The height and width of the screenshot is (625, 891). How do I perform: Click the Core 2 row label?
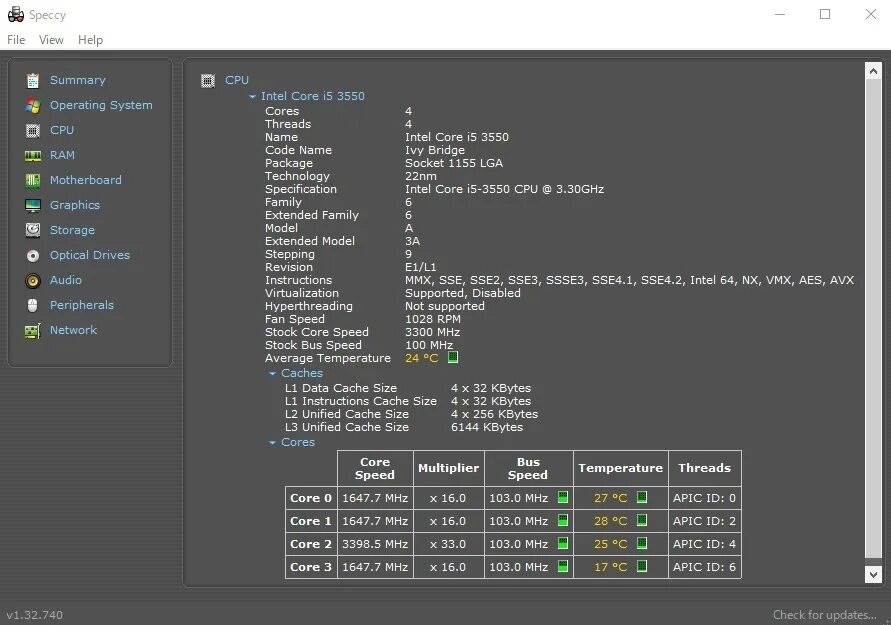[311, 544]
